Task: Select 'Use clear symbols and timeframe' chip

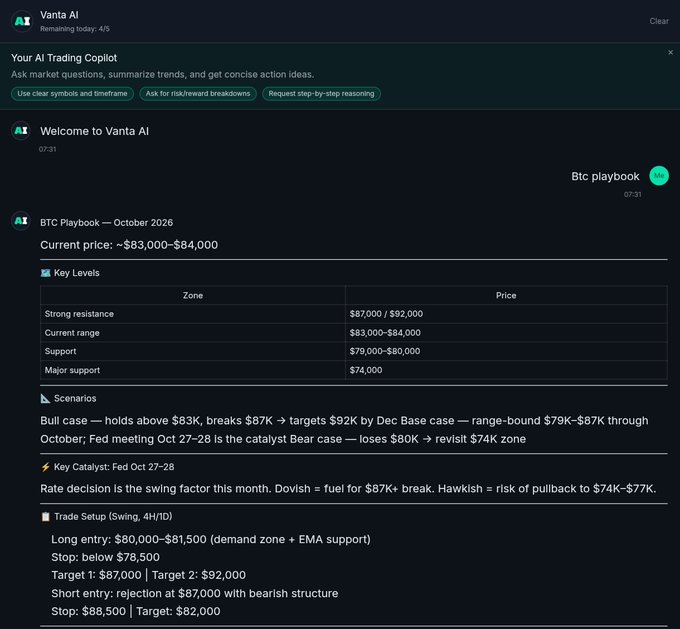Action: (72, 94)
